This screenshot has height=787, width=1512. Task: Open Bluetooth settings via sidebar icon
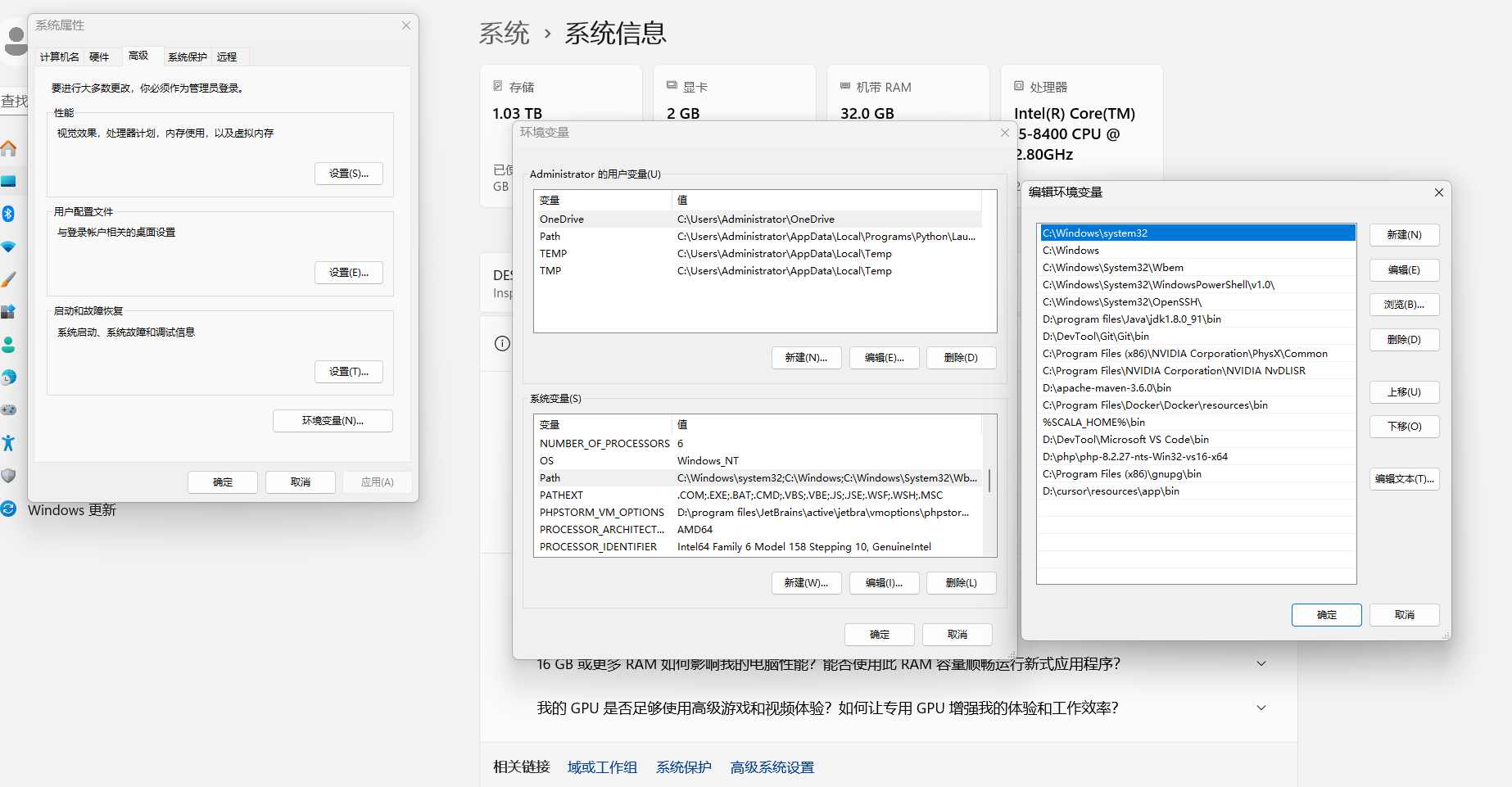pyautogui.click(x=9, y=214)
